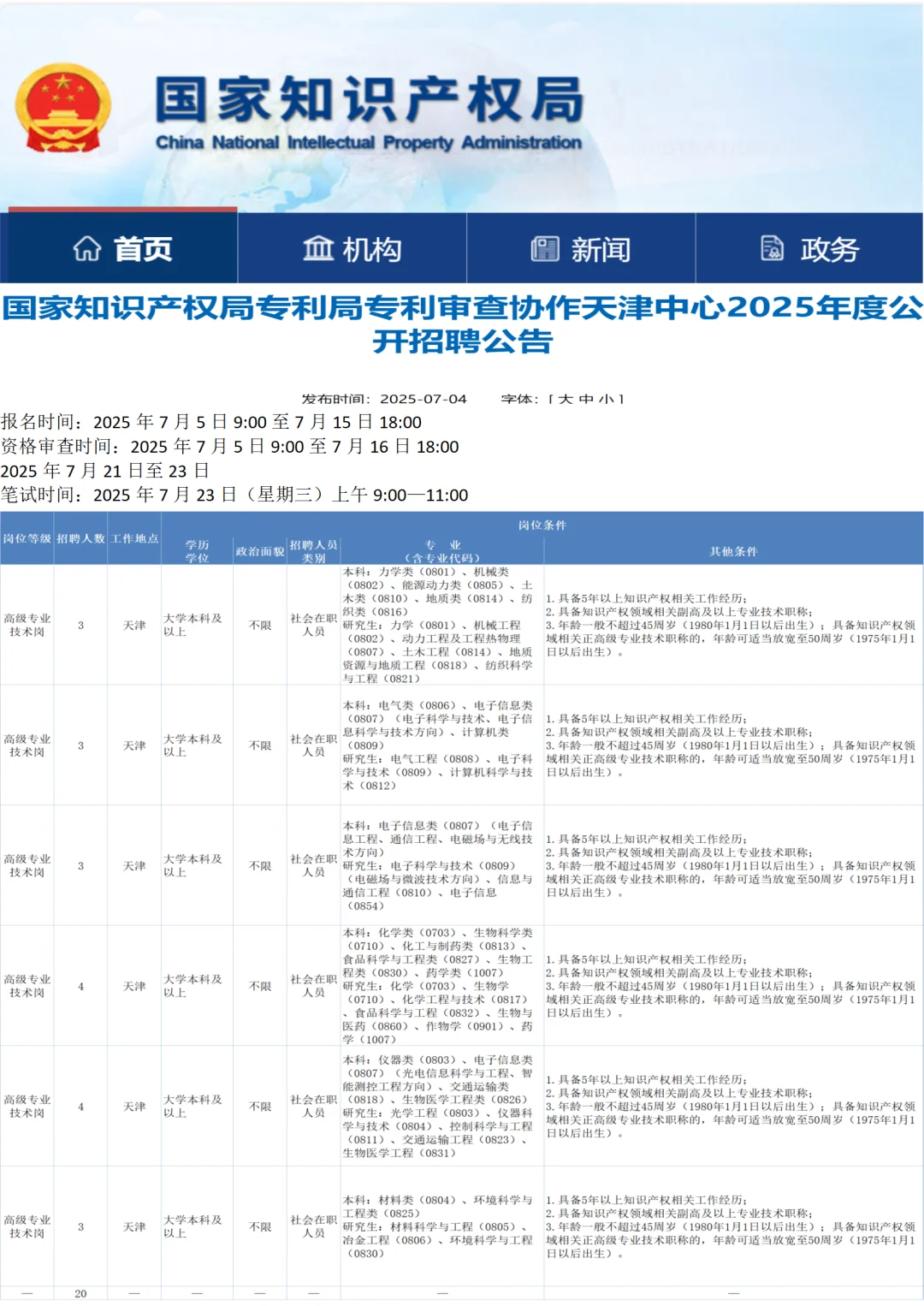Click 高级专业技术岗 in the 力学类 row
Image resolution: width=924 pixels, height=1306 pixels.
27,625
